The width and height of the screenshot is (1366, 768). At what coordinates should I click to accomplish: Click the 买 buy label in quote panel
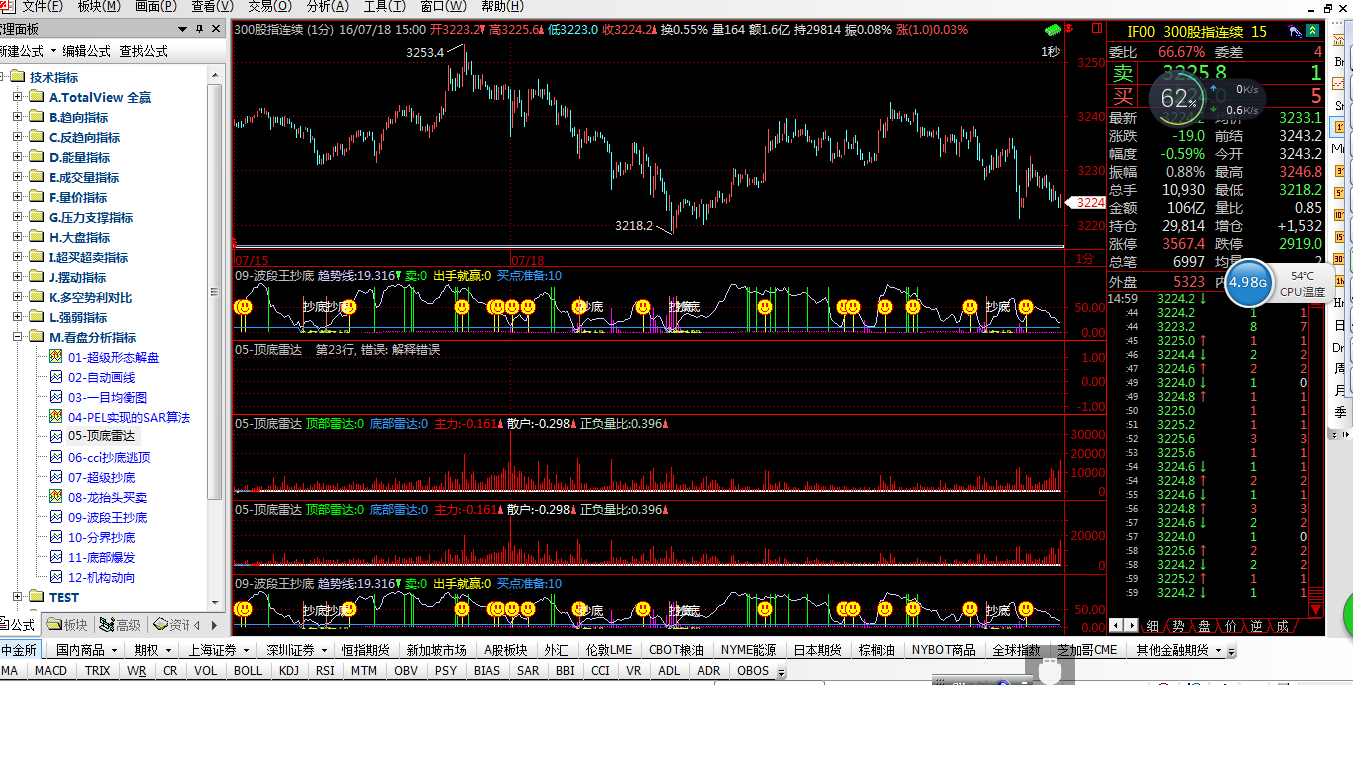pyautogui.click(x=1123, y=96)
